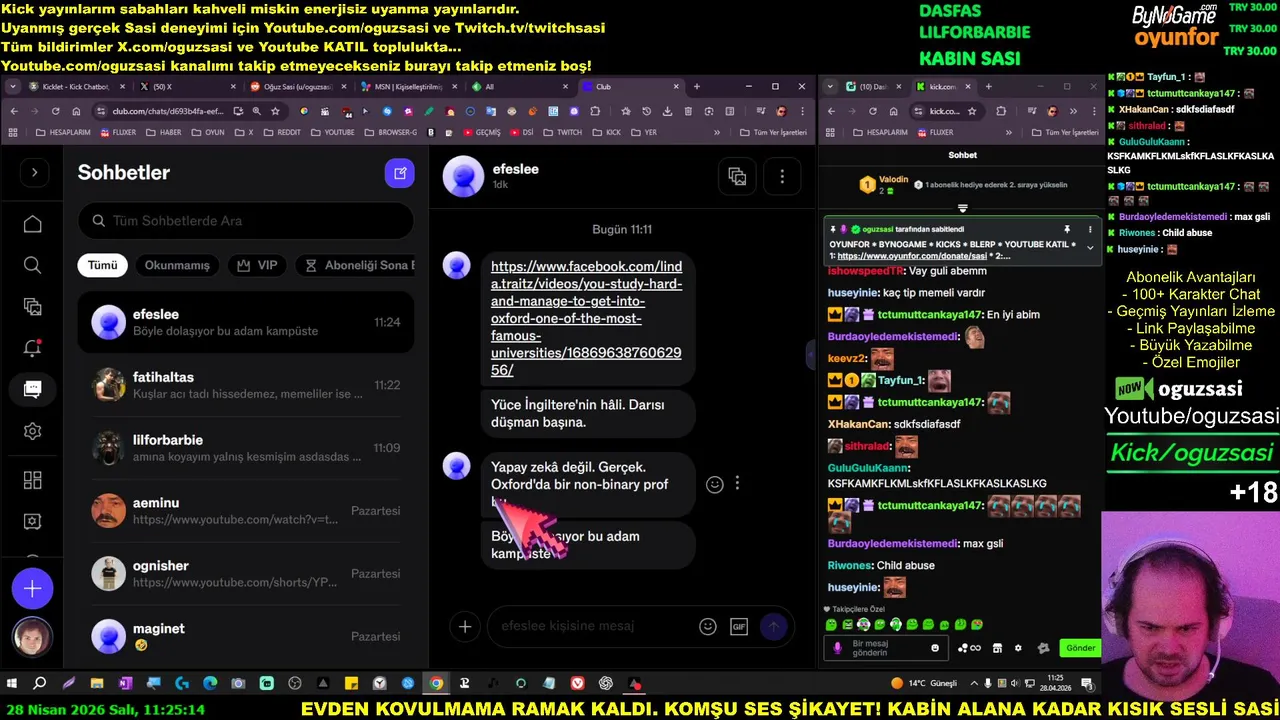Add emoji reaction to Yapay zekâ message

[x=715, y=484]
